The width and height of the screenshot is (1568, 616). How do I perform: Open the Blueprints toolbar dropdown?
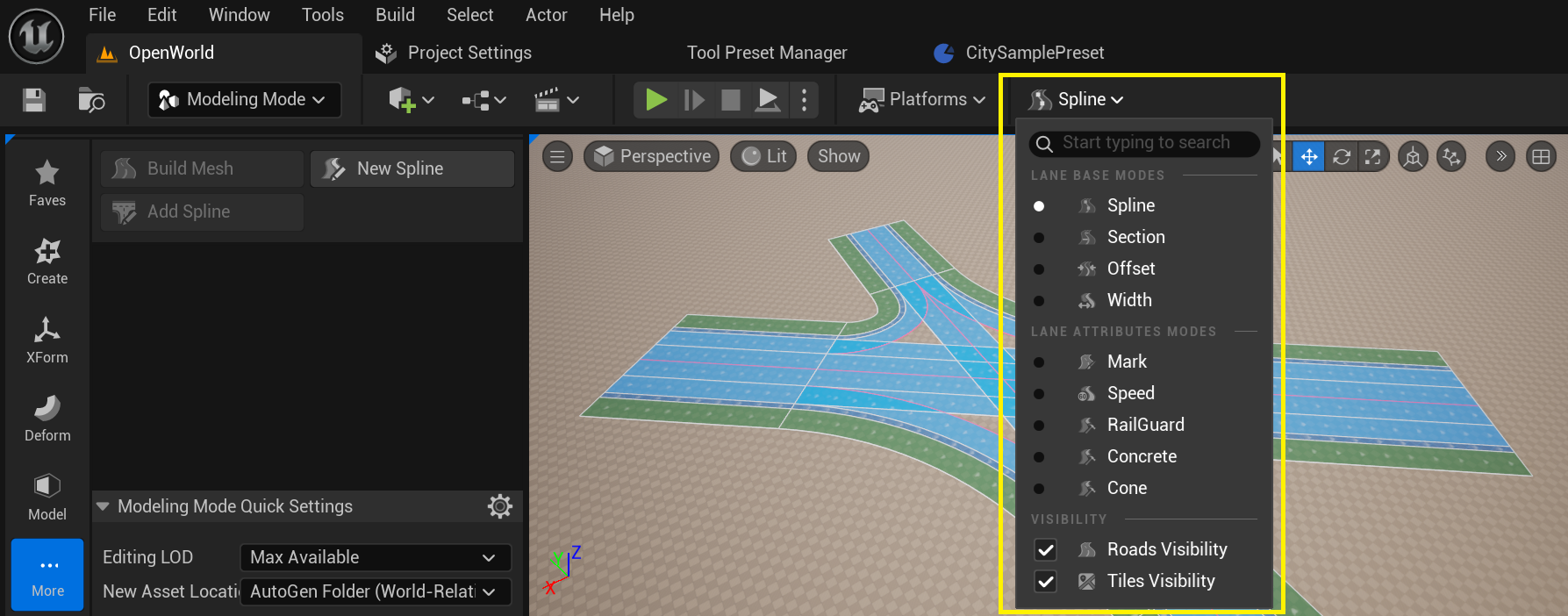484,100
